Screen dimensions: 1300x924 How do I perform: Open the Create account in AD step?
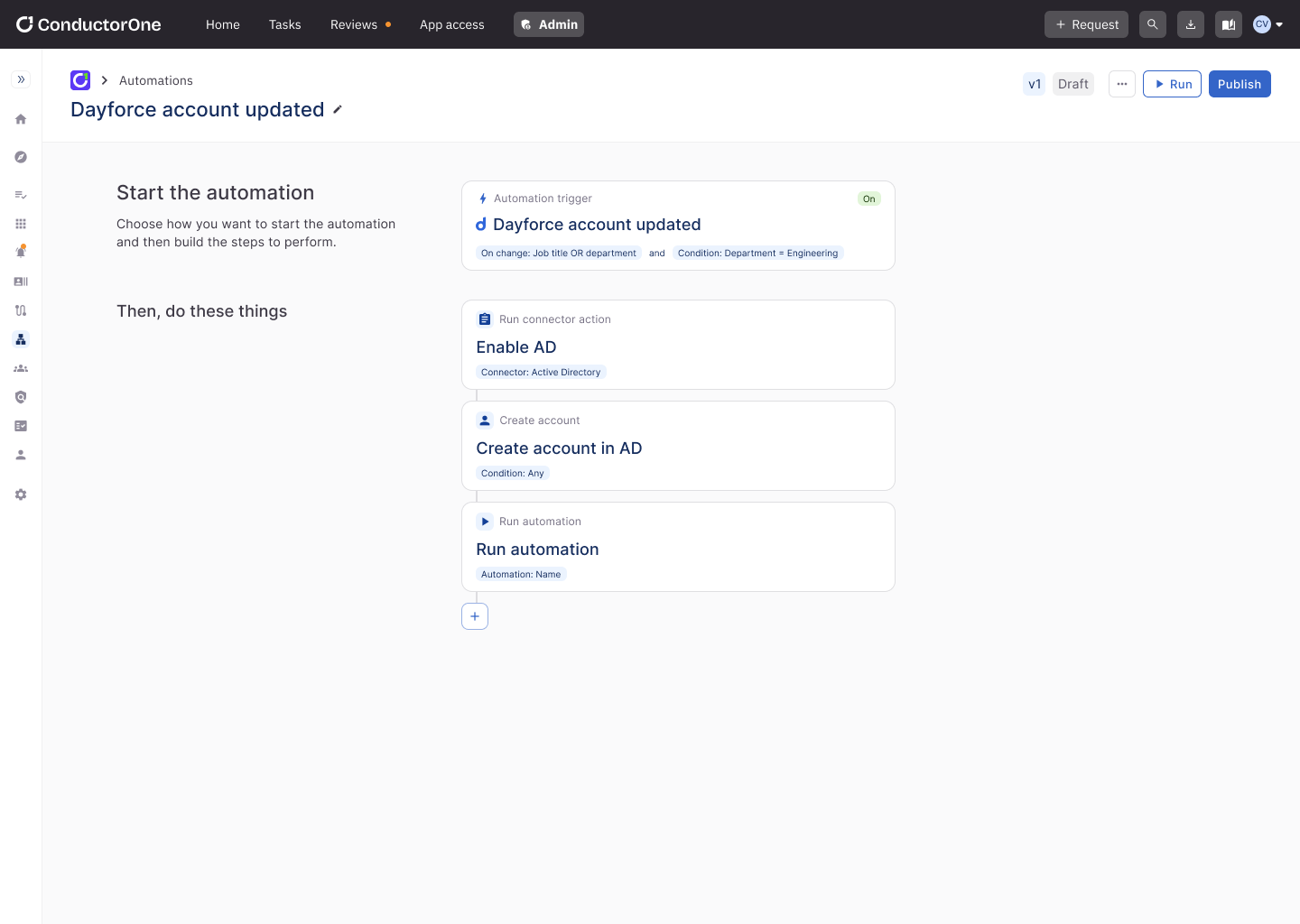pyautogui.click(x=678, y=446)
